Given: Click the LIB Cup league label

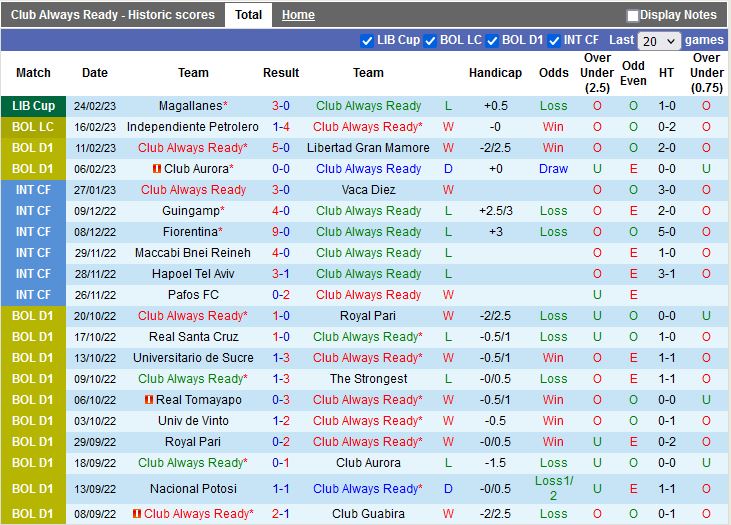Looking at the screenshot, I should click(33, 106).
